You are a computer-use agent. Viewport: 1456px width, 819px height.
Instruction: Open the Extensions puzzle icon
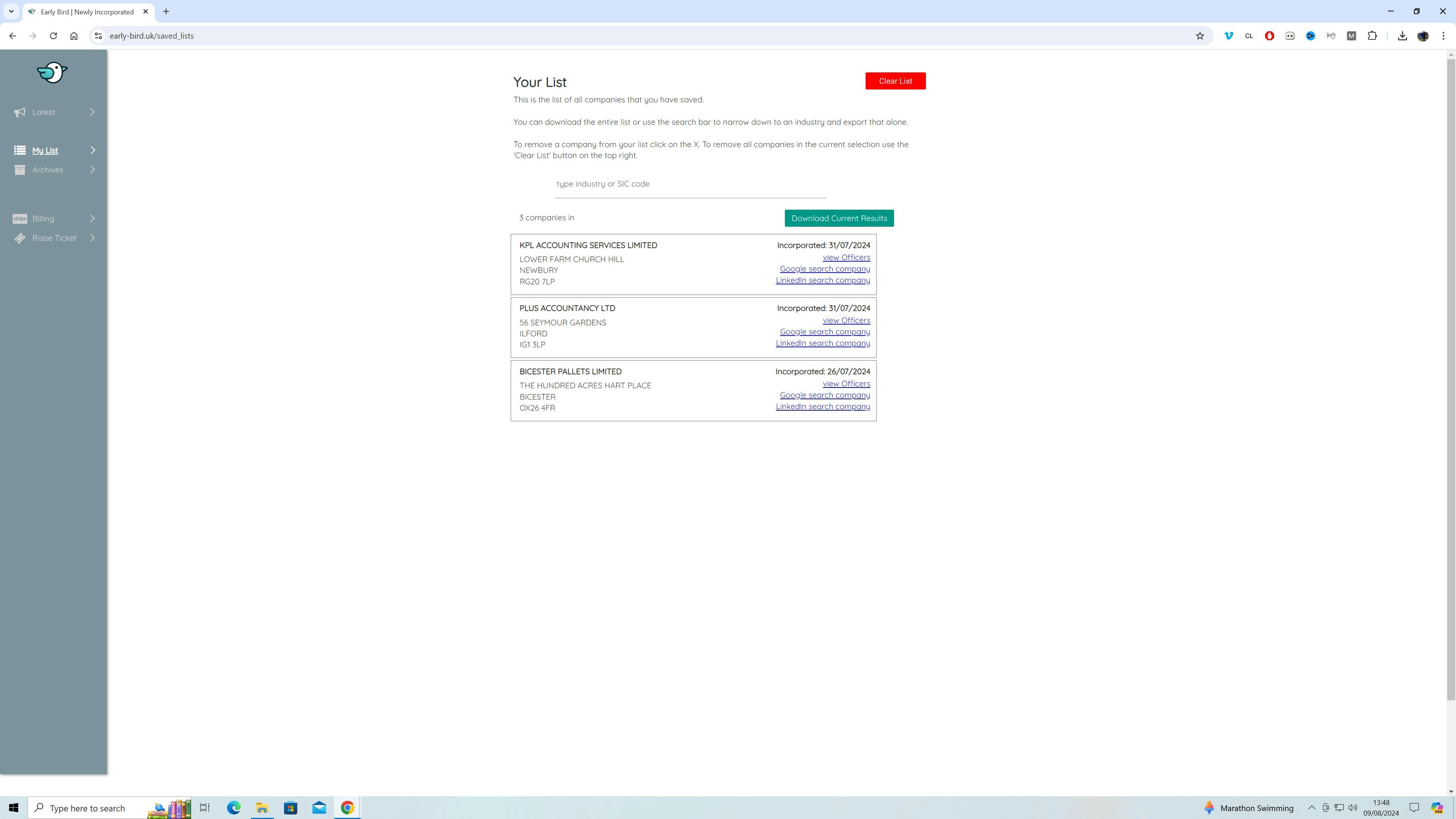pos(1372,36)
